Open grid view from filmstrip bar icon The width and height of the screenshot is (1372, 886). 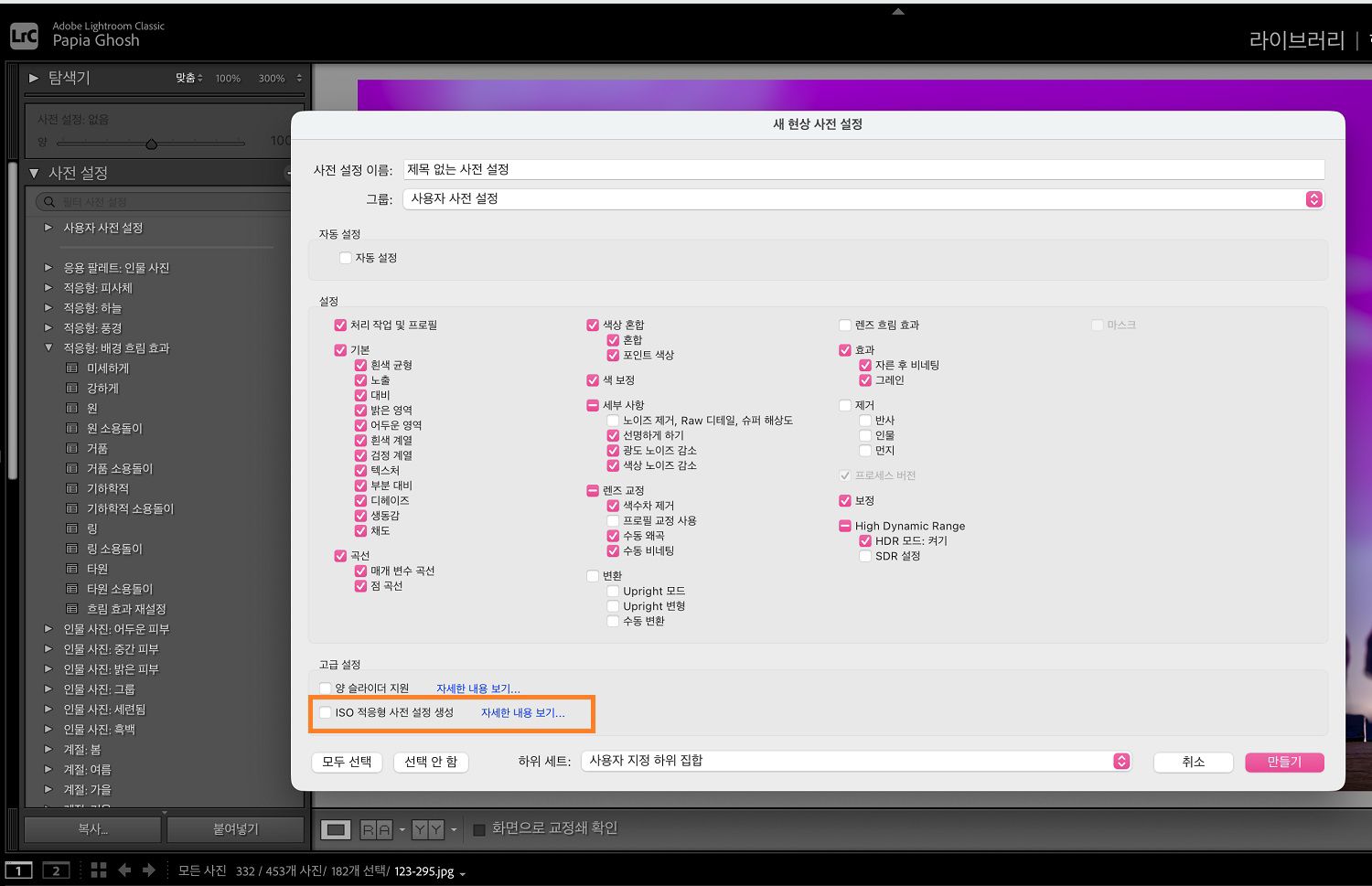99,870
